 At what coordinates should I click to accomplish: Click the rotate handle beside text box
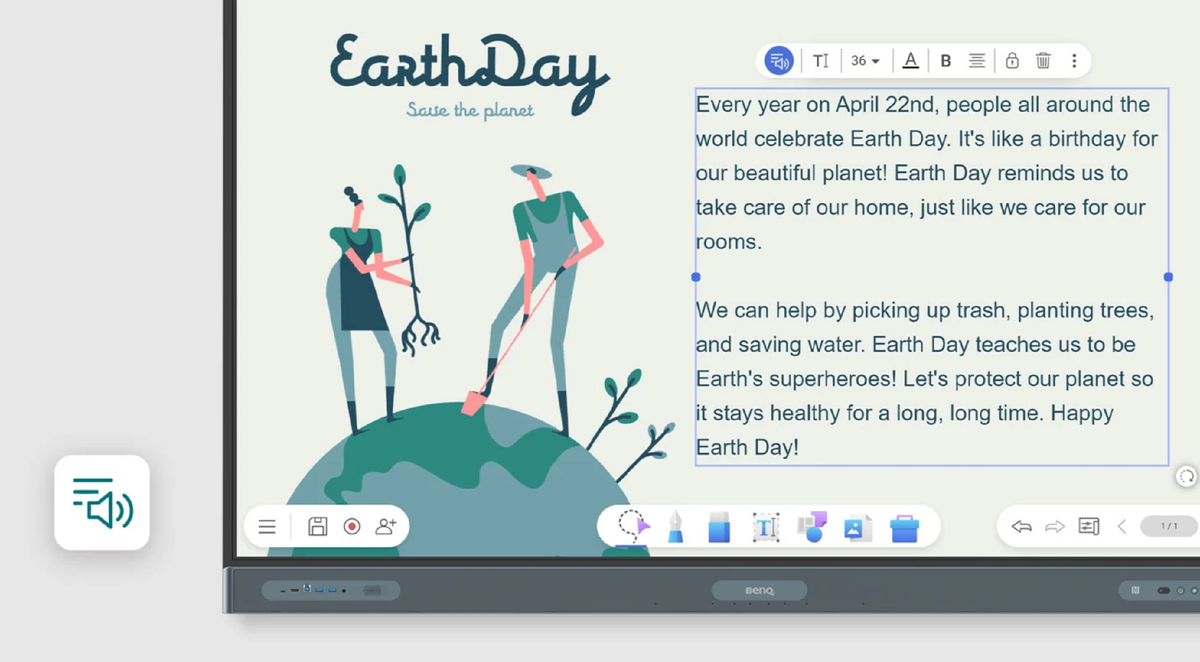[x=1186, y=477]
